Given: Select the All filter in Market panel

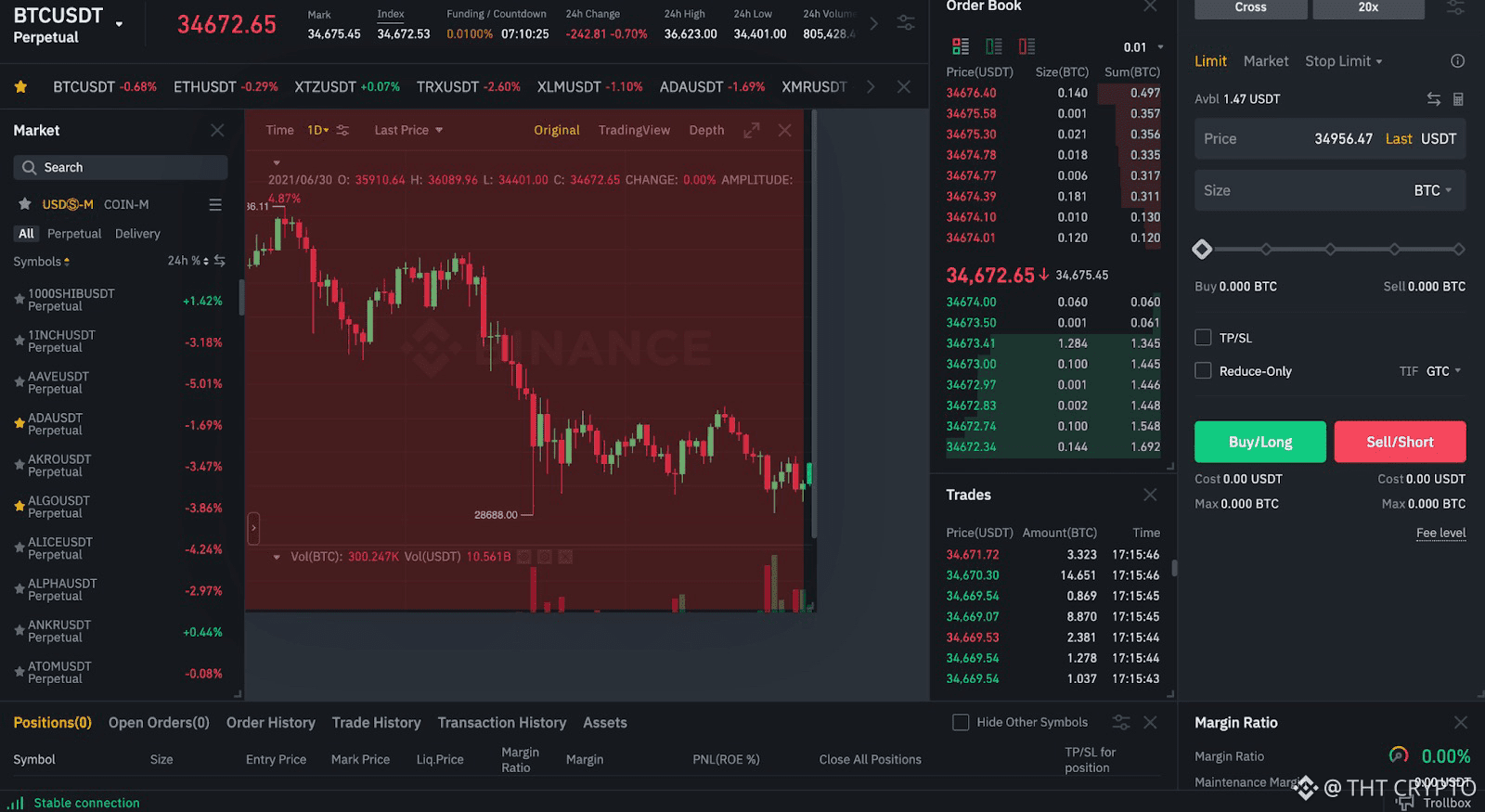Looking at the screenshot, I should (x=26, y=234).
